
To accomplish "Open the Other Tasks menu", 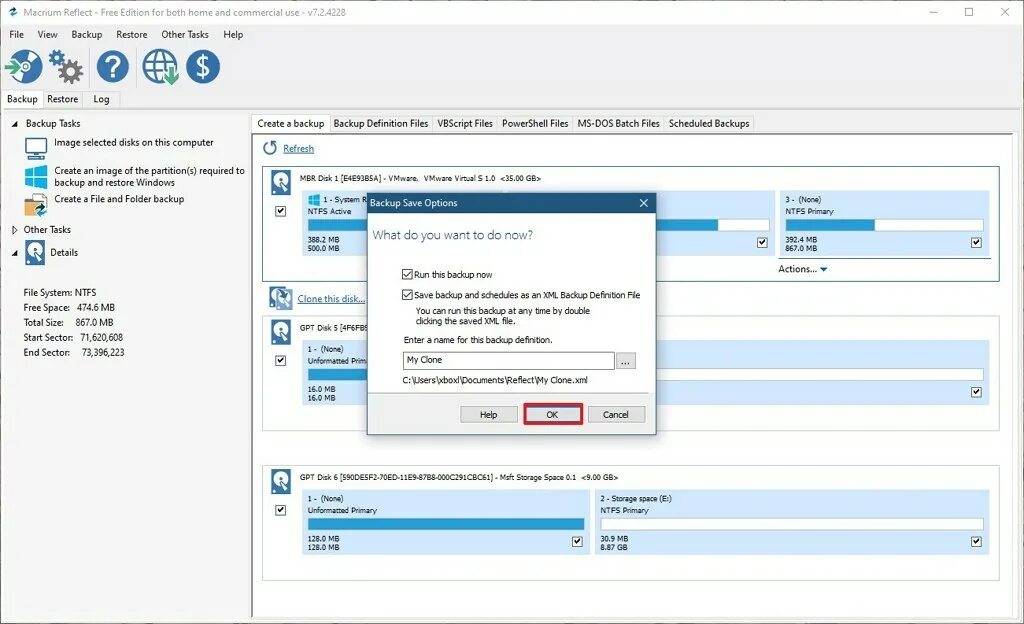I will [x=184, y=34].
